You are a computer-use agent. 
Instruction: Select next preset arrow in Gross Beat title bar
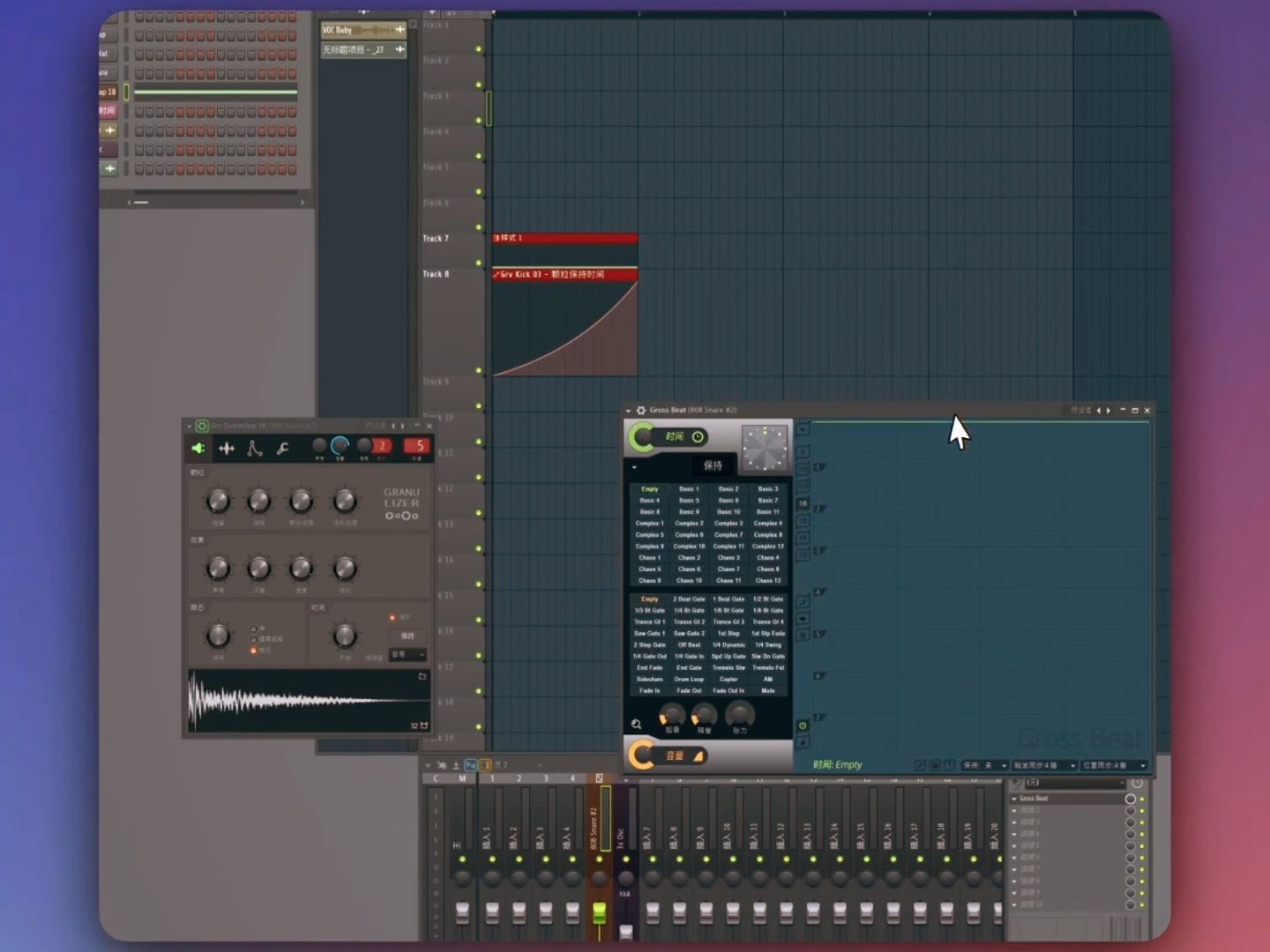pos(1109,410)
